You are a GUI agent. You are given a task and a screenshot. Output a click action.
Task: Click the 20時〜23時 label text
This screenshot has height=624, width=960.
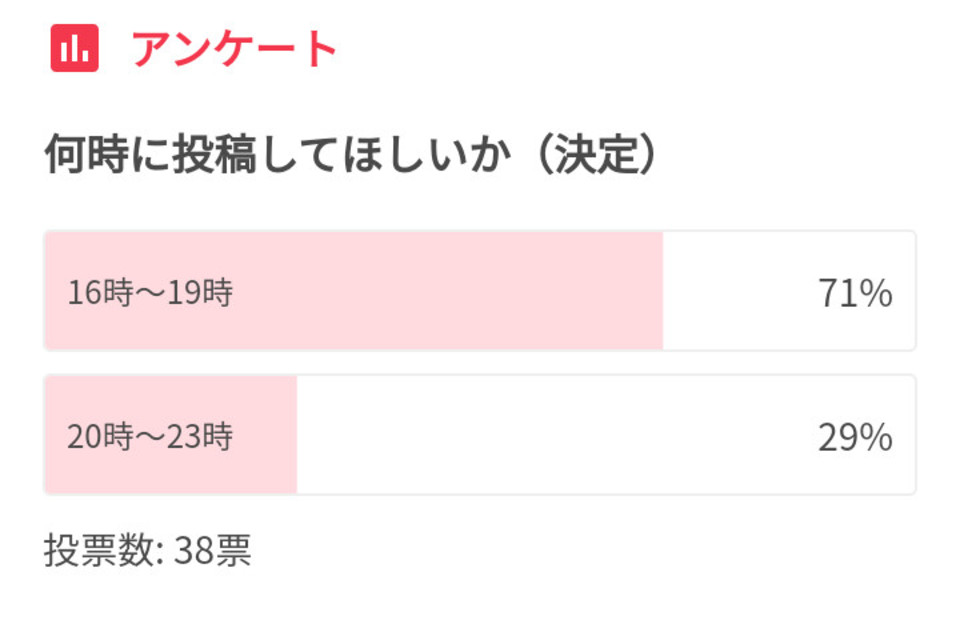150,437
